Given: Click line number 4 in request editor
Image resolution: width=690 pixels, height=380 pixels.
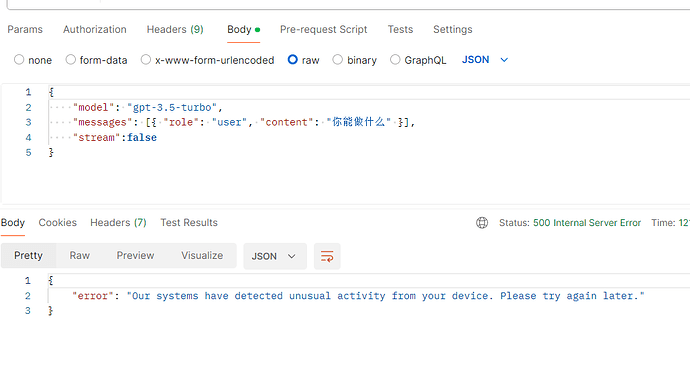Looking at the screenshot, I should pyautogui.click(x=28, y=138).
